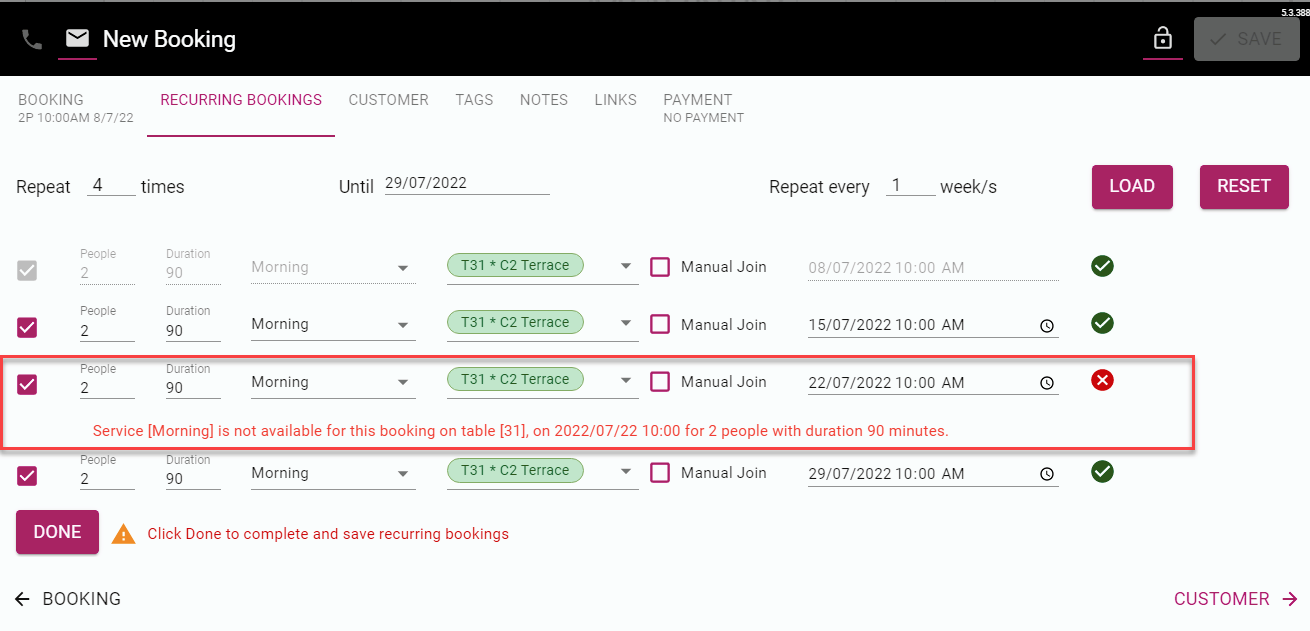Open the Morning service dropdown on the 22/07 row

[403, 381]
